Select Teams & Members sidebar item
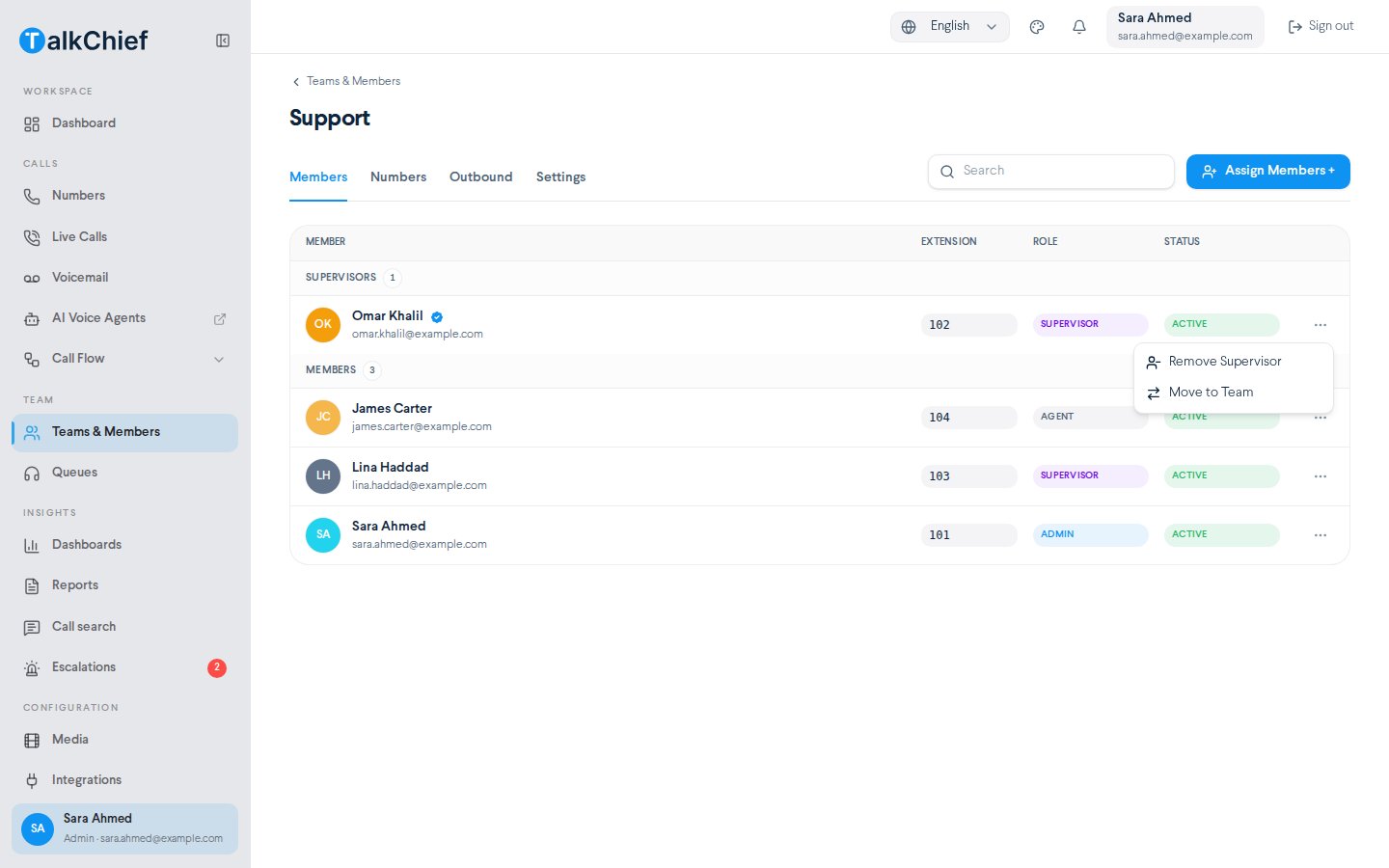Image resolution: width=1389 pixels, height=868 pixels. tap(124, 433)
